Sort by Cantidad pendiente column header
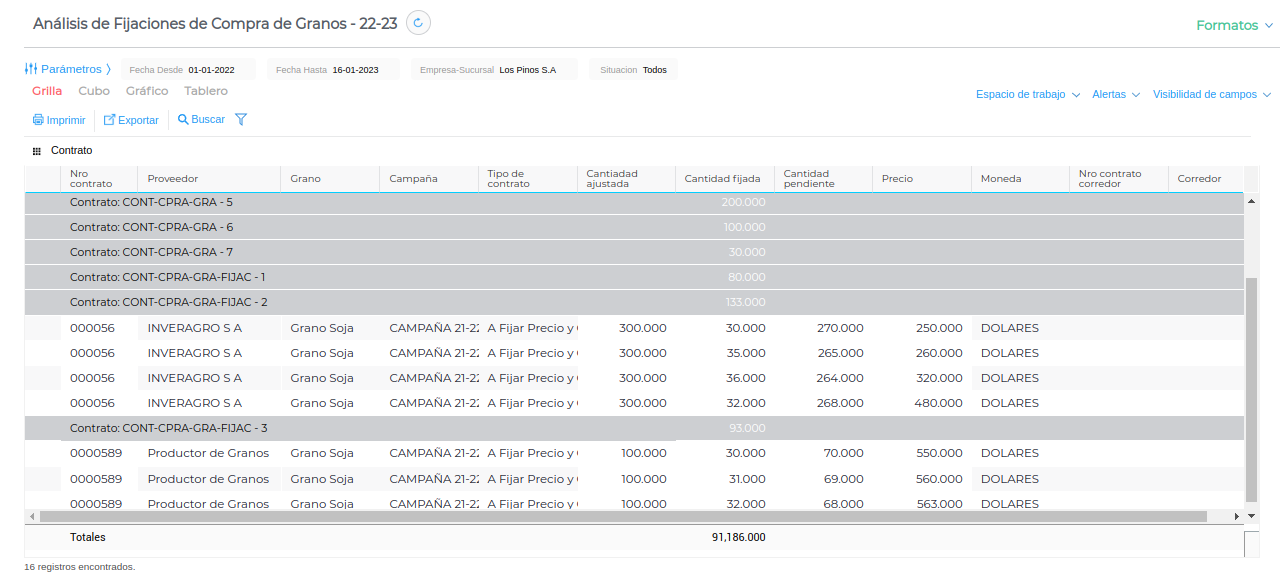The width and height of the screenshot is (1287, 581). tap(824, 179)
